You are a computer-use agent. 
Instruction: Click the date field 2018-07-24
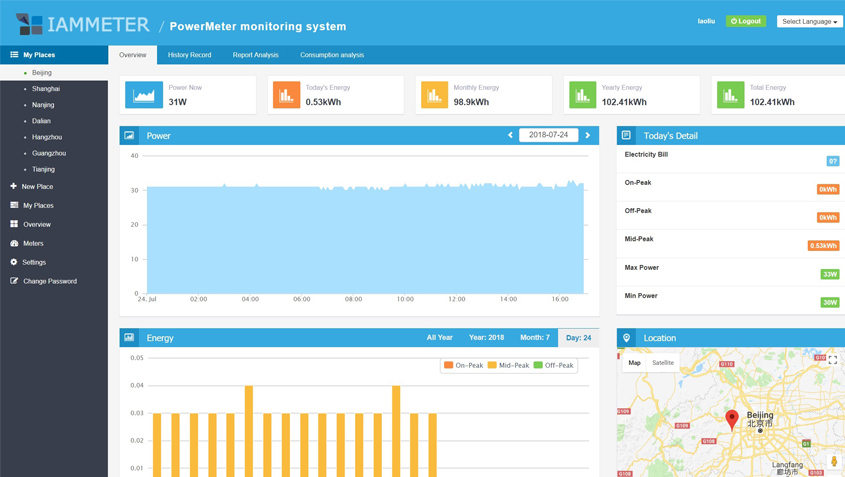click(548, 135)
